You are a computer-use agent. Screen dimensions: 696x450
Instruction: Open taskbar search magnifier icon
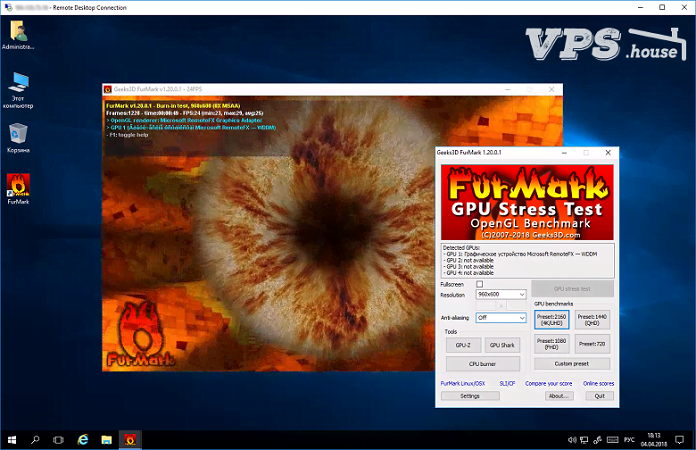click(x=35, y=438)
